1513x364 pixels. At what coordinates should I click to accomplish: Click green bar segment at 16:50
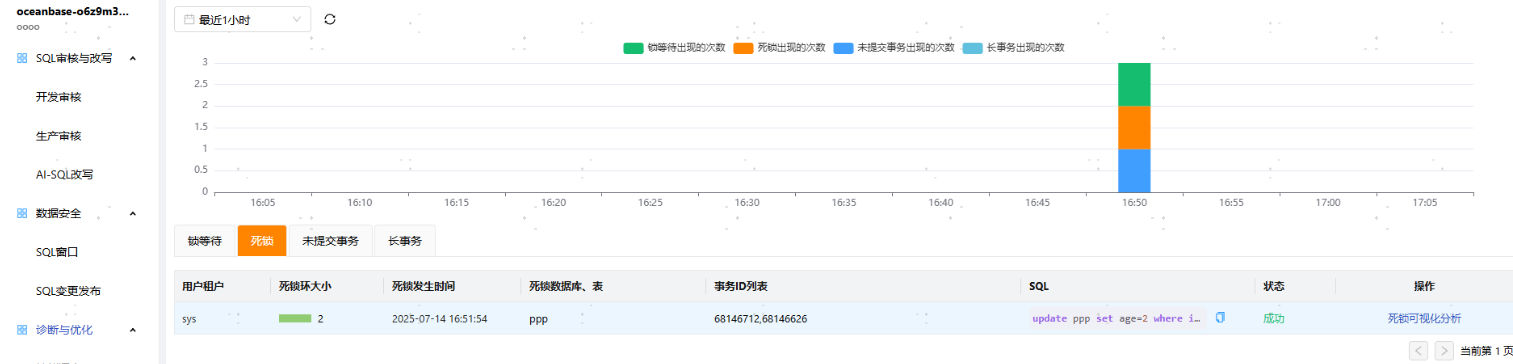pyautogui.click(x=1134, y=84)
